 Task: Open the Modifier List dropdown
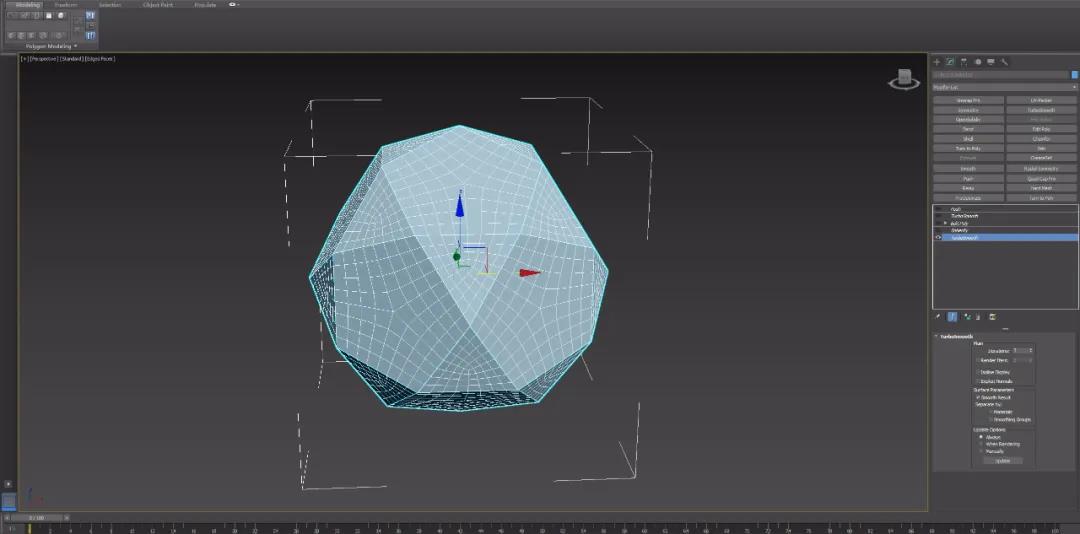point(1005,88)
